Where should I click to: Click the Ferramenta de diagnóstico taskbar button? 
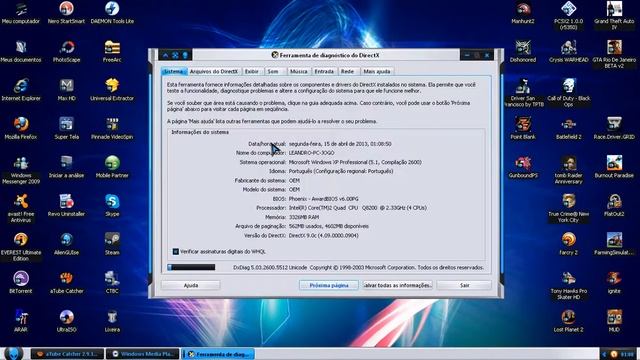pyautogui.click(x=218, y=354)
